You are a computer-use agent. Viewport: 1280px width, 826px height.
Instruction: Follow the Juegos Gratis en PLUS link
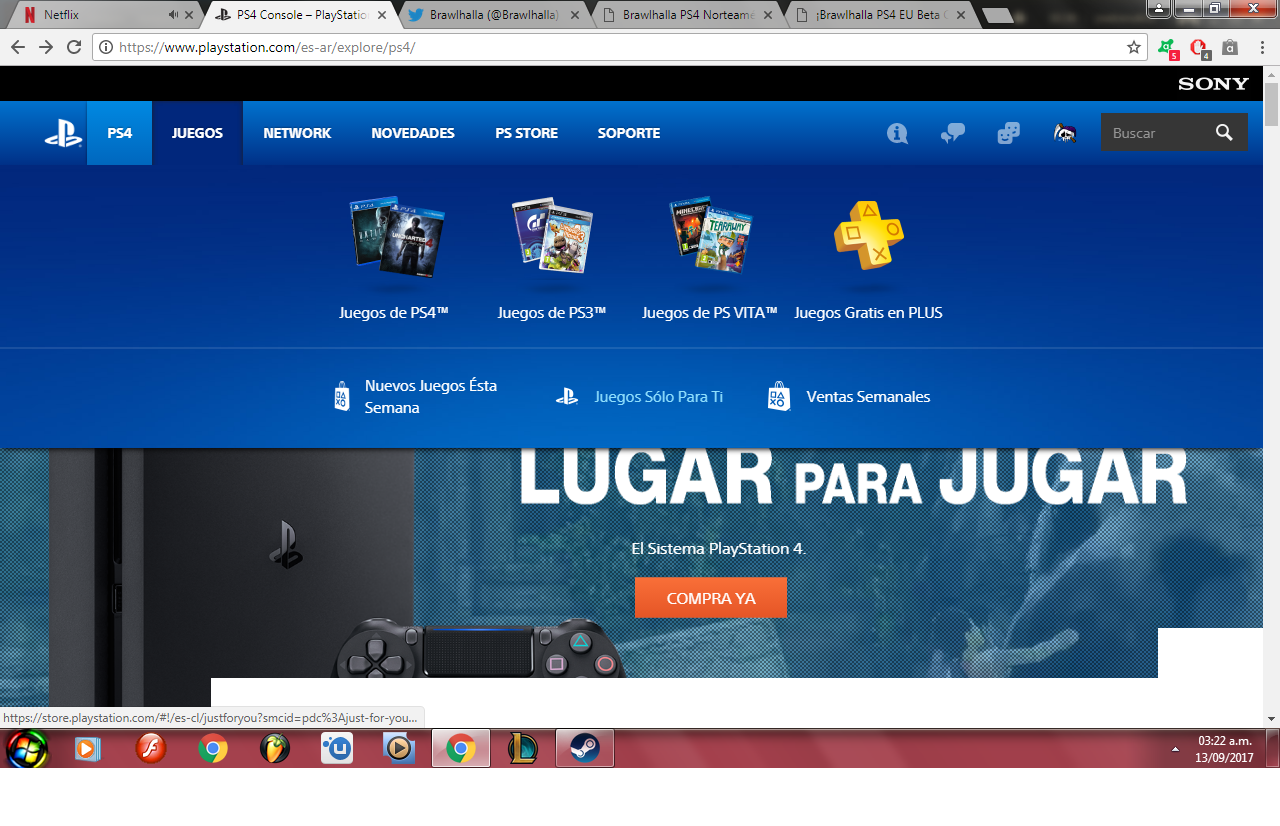[868, 313]
